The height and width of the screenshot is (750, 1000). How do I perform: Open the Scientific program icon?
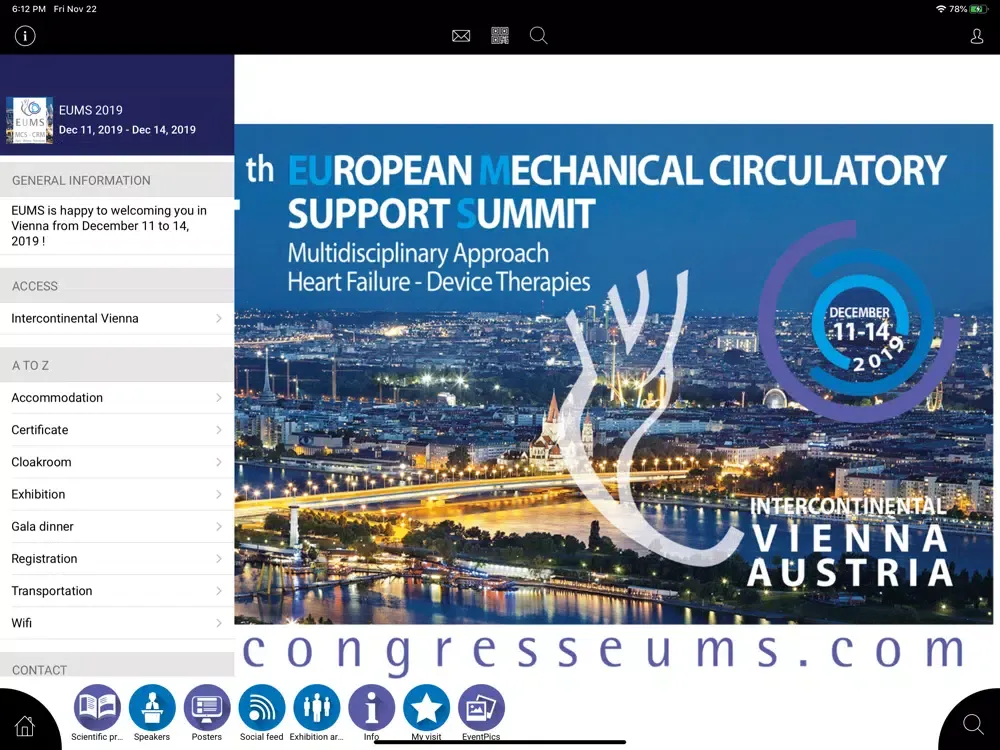(97, 708)
